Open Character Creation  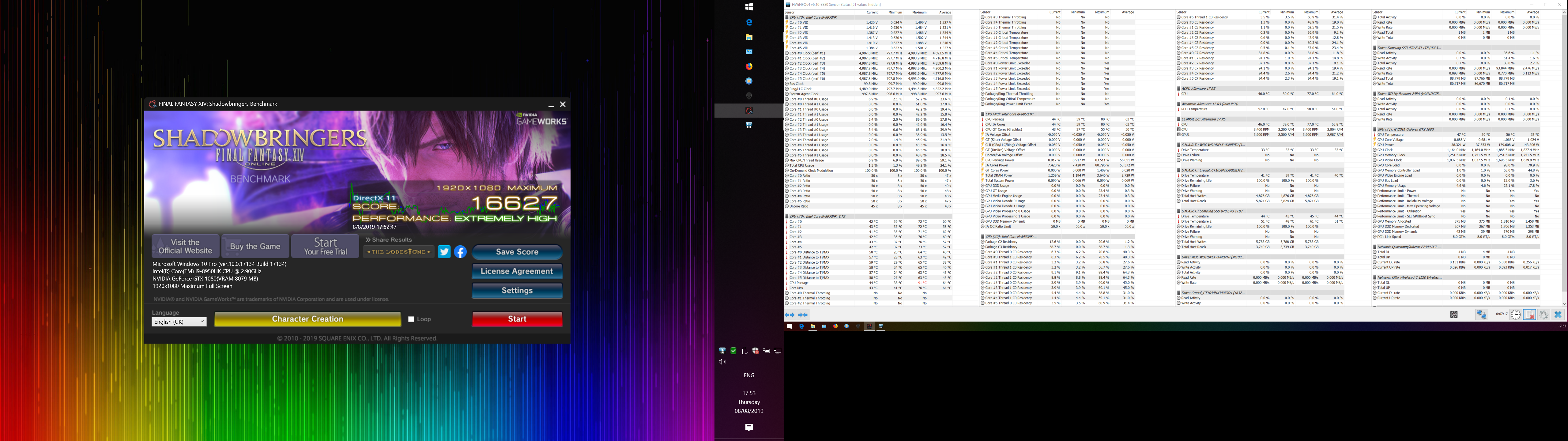(x=307, y=318)
